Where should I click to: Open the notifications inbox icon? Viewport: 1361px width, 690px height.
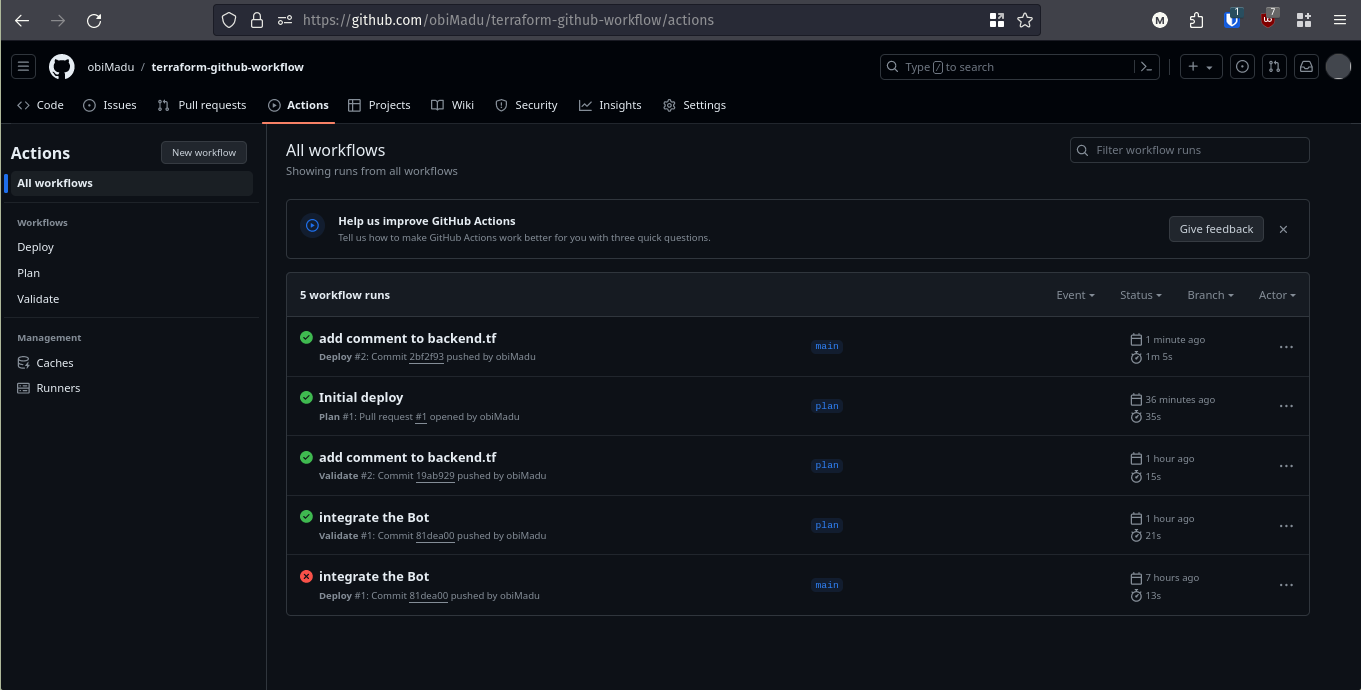pyautogui.click(x=1306, y=67)
